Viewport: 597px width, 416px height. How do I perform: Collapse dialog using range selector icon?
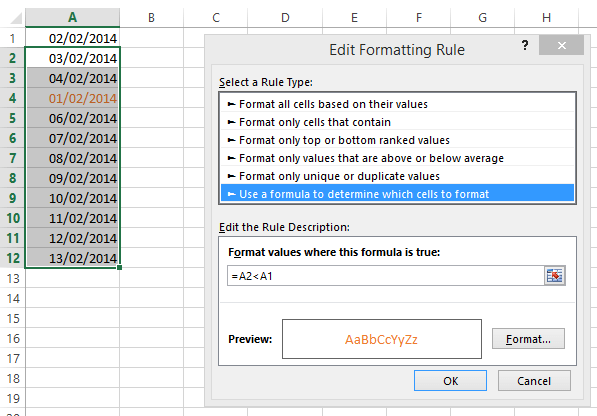[x=555, y=276]
